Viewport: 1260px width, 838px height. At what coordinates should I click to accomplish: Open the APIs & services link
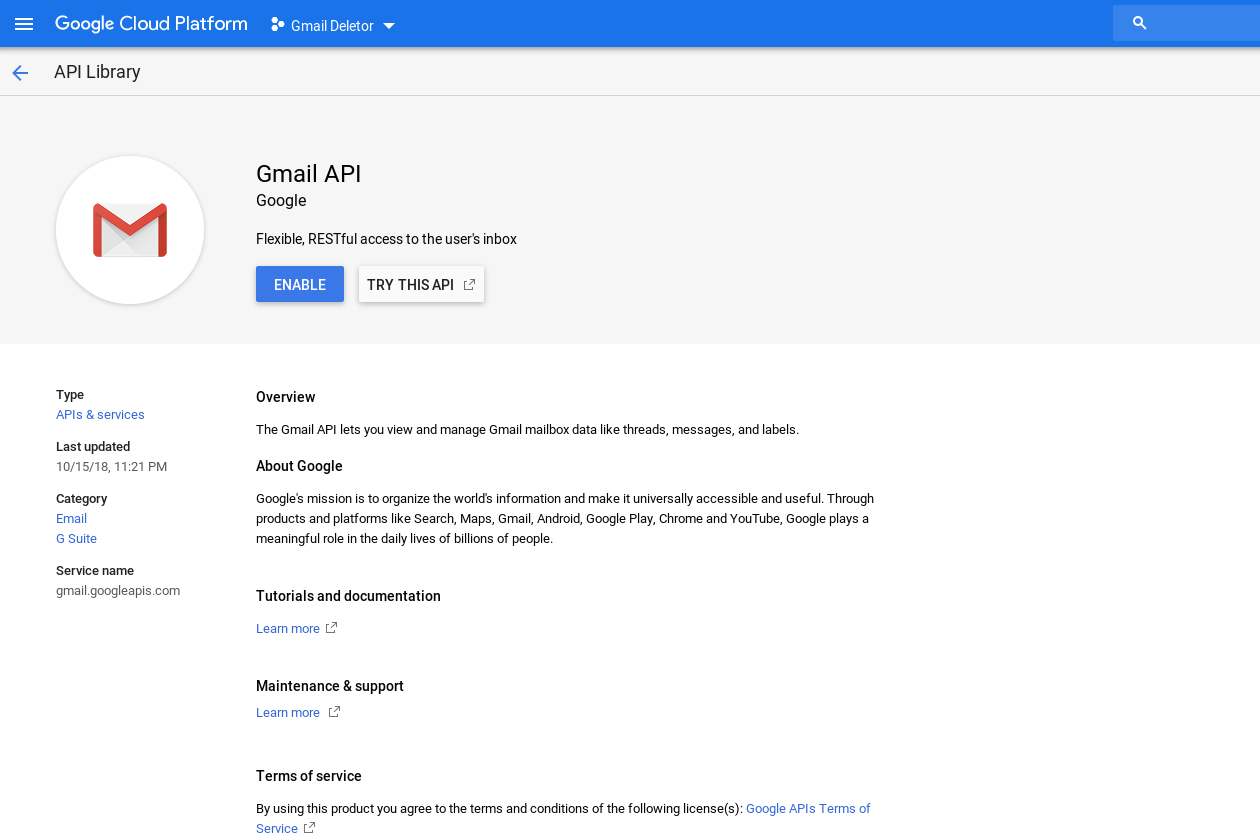(x=100, y=415)
